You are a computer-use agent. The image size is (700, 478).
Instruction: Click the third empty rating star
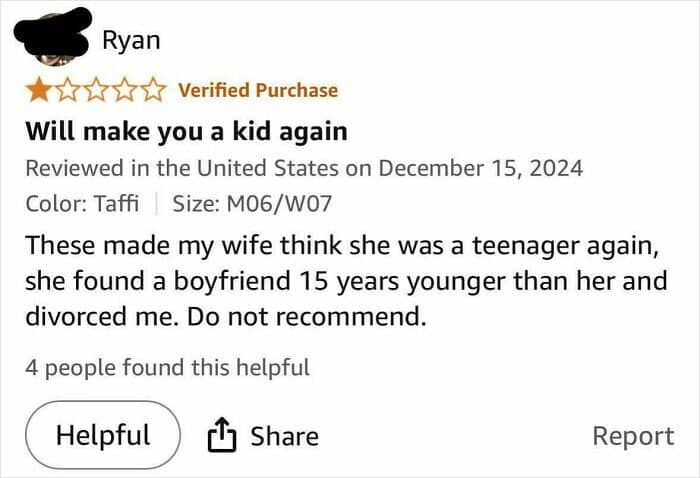pos(96,91)
